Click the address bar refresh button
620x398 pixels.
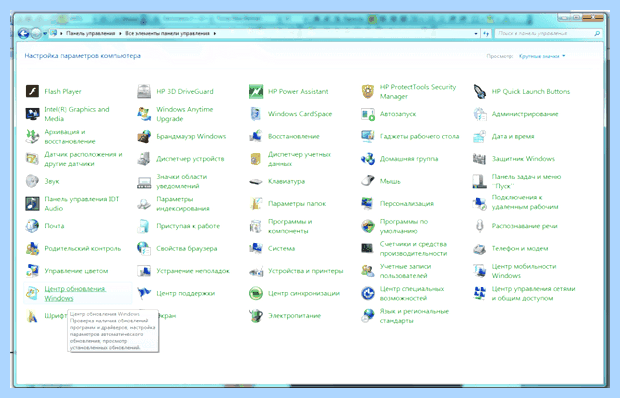486,34
